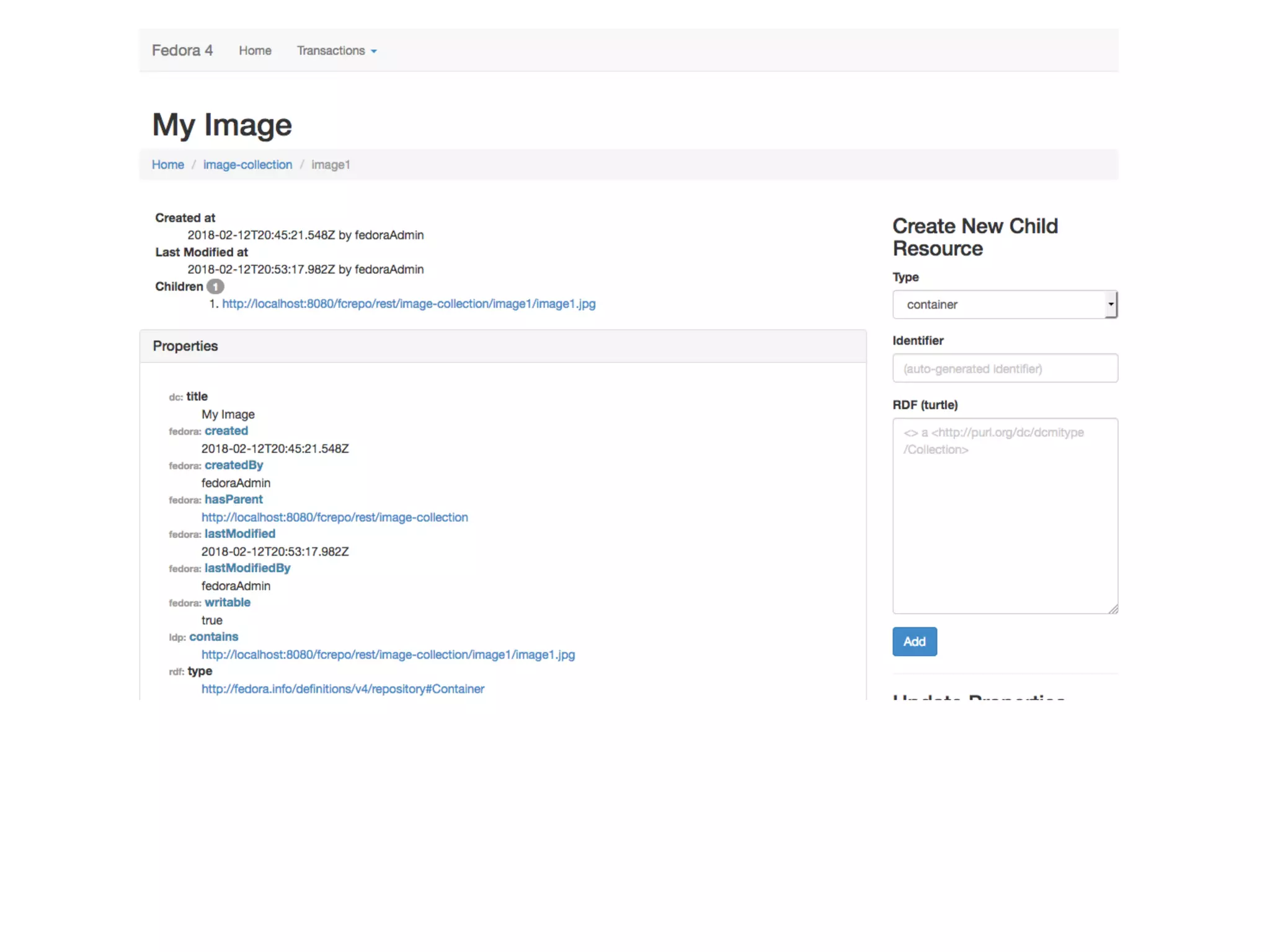
Task: Open the image1.jpg child resource link
Action: (409, 304)
